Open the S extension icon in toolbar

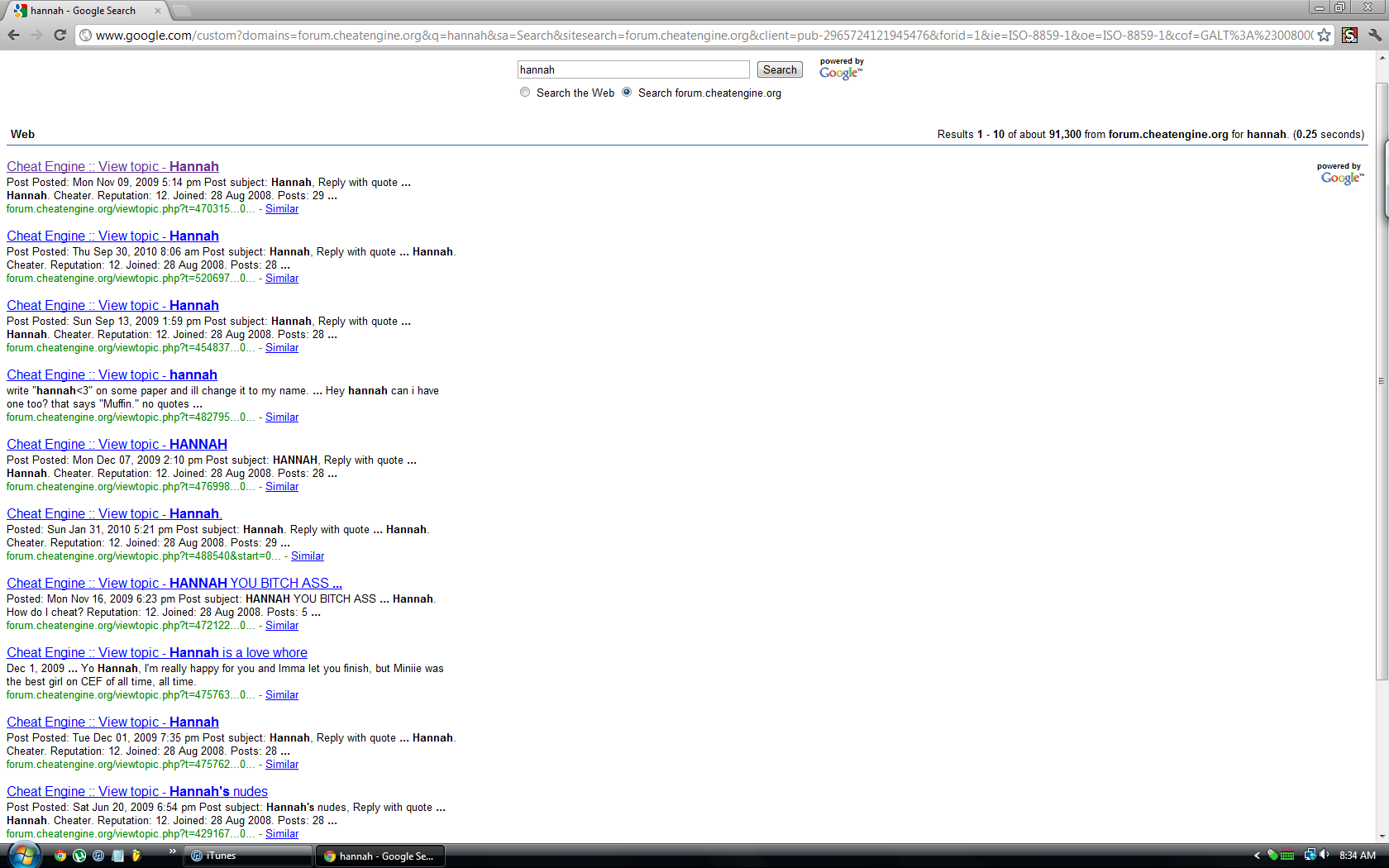[x=1349, y=35]
